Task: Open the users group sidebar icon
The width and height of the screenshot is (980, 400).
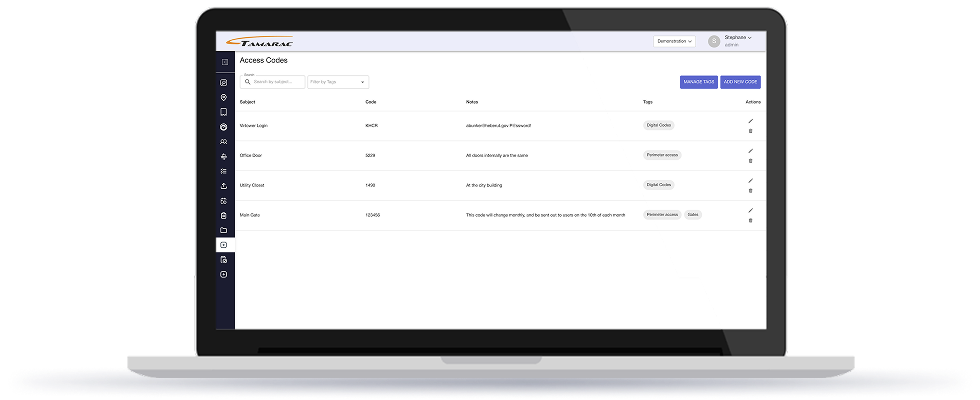Action: point(224,142)
